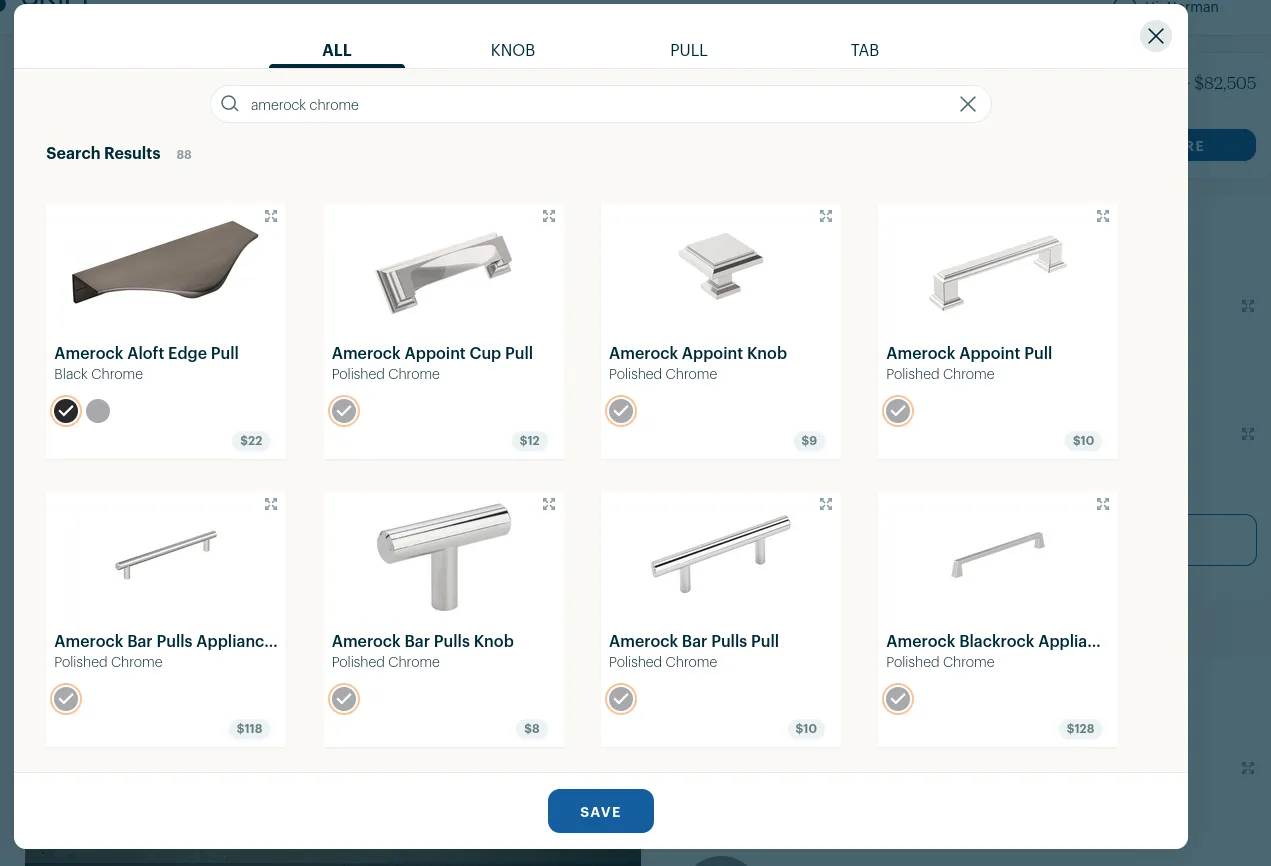Select Polished Chrome swatch on Bar Pulls Appliance
The width and height of the screenshot is (1271, 866).
click(x=66, y=699)
